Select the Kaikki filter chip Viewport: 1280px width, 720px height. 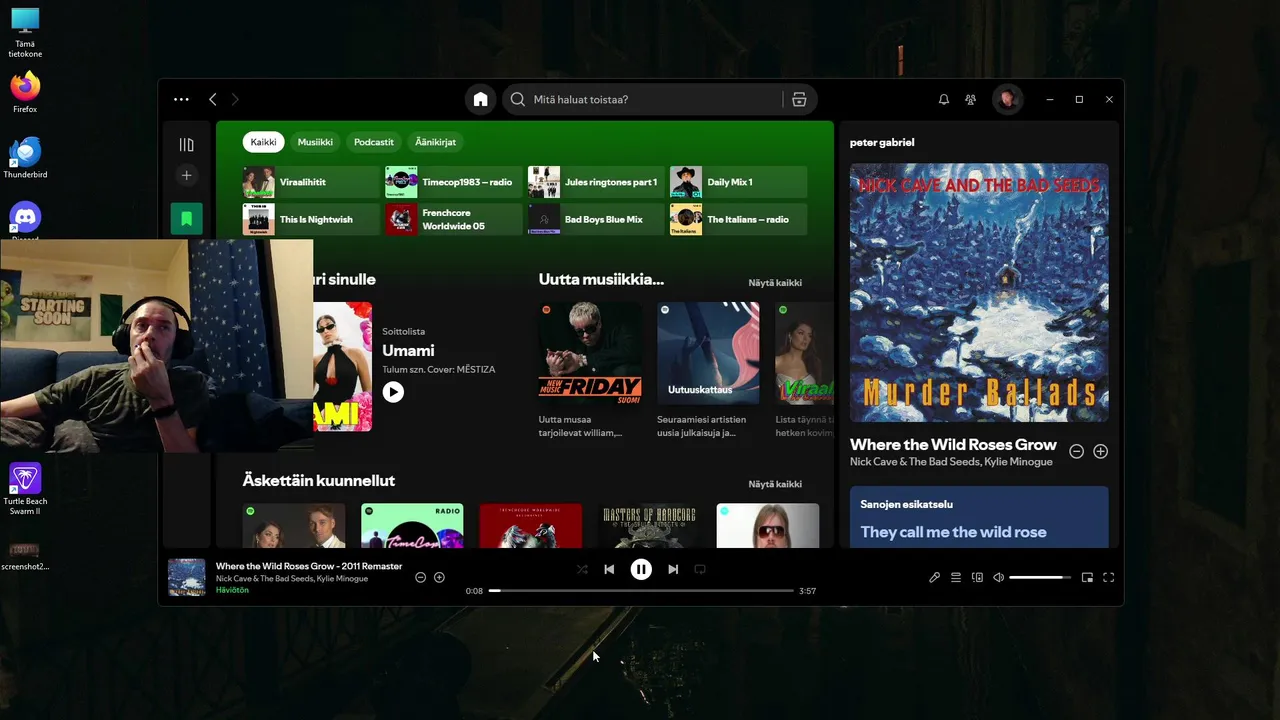click(x=263, y=142)
